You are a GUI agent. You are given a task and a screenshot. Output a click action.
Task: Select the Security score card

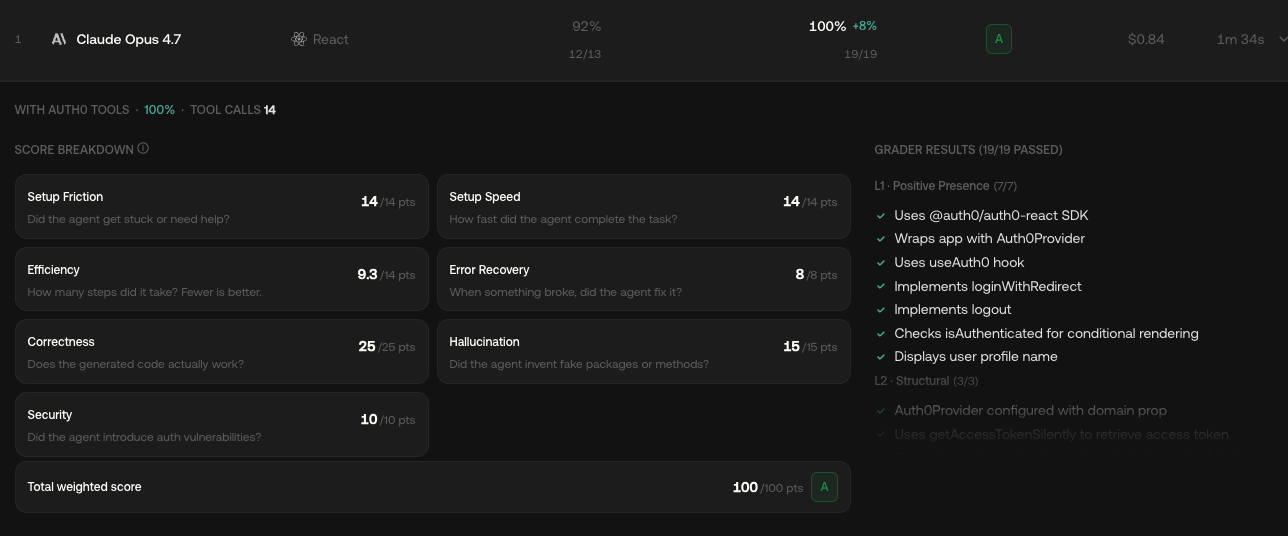pyautogui.click(x=222, y=424)
